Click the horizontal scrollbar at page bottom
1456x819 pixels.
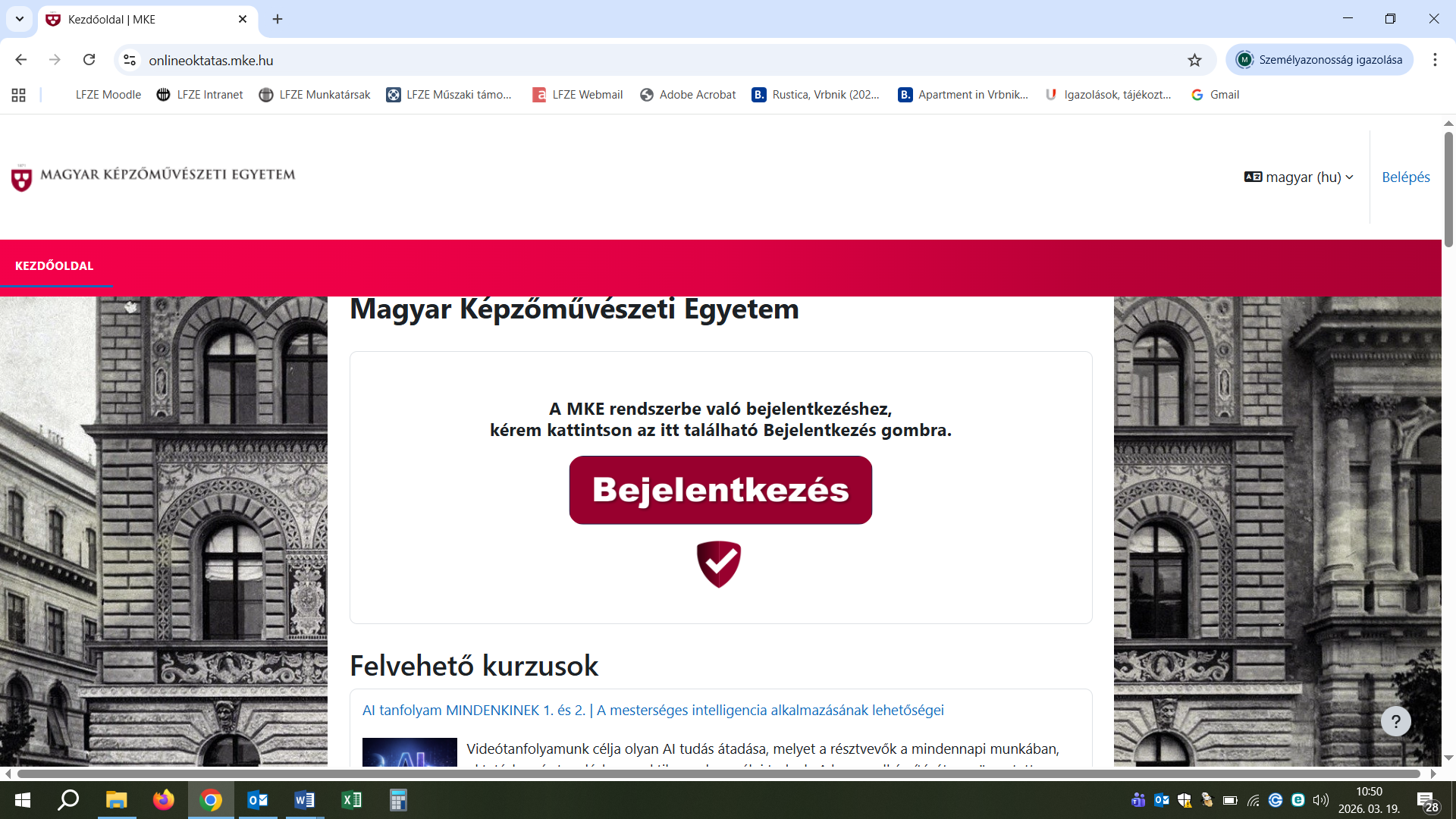tap(718, 773)
